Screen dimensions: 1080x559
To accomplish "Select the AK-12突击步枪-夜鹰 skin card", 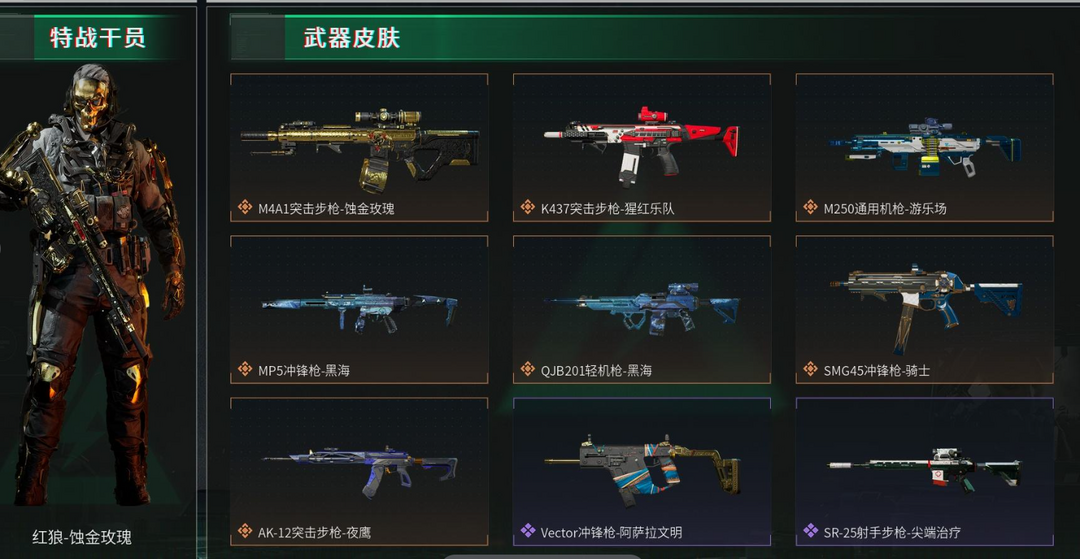I will 359,472.
